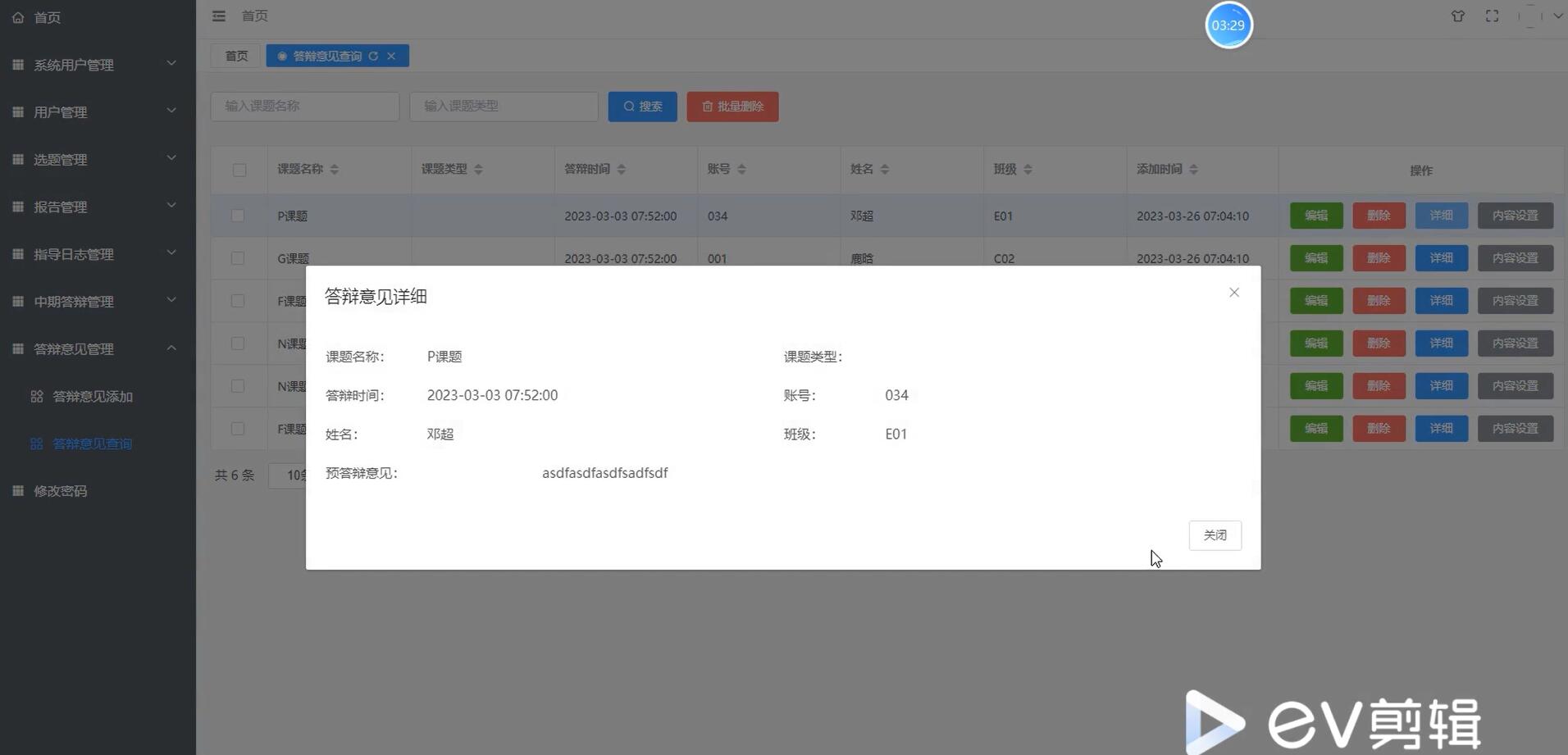The width and height of the screenshot is (1568, 755).
Task: Click the refresh icon on 答辩意见查询 tab
Action: [374, 56]
